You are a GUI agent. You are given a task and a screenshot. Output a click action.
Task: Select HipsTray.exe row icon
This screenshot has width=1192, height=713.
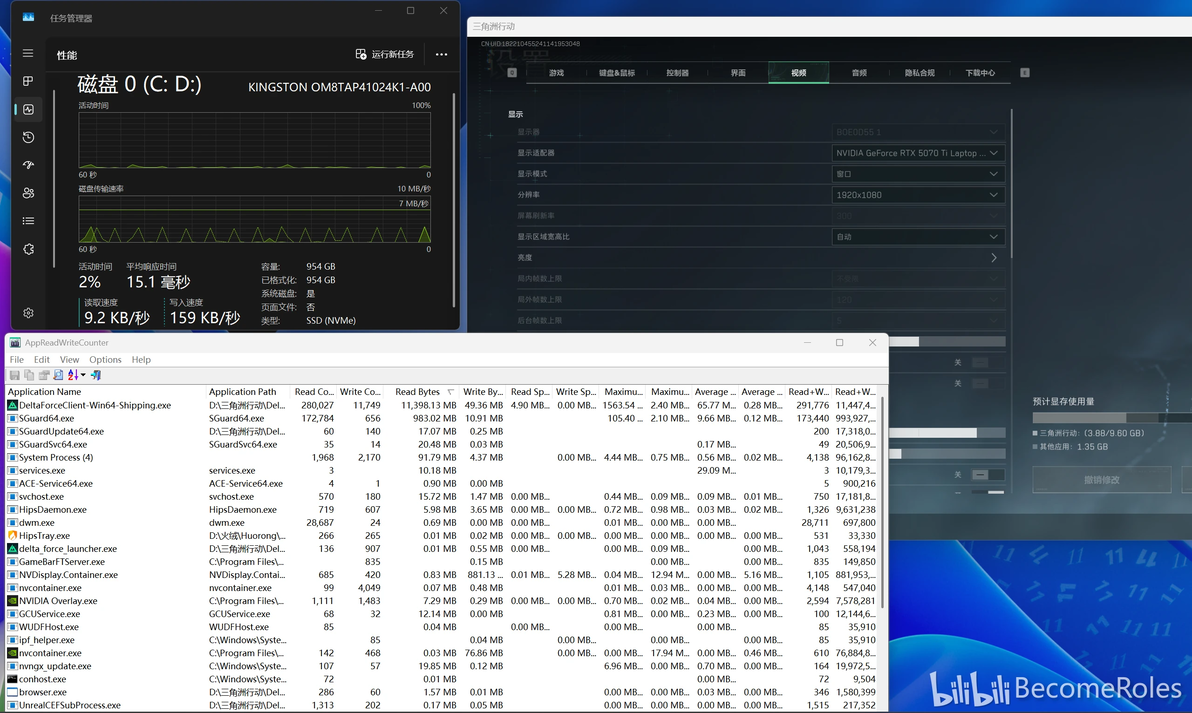click(12, 536)
